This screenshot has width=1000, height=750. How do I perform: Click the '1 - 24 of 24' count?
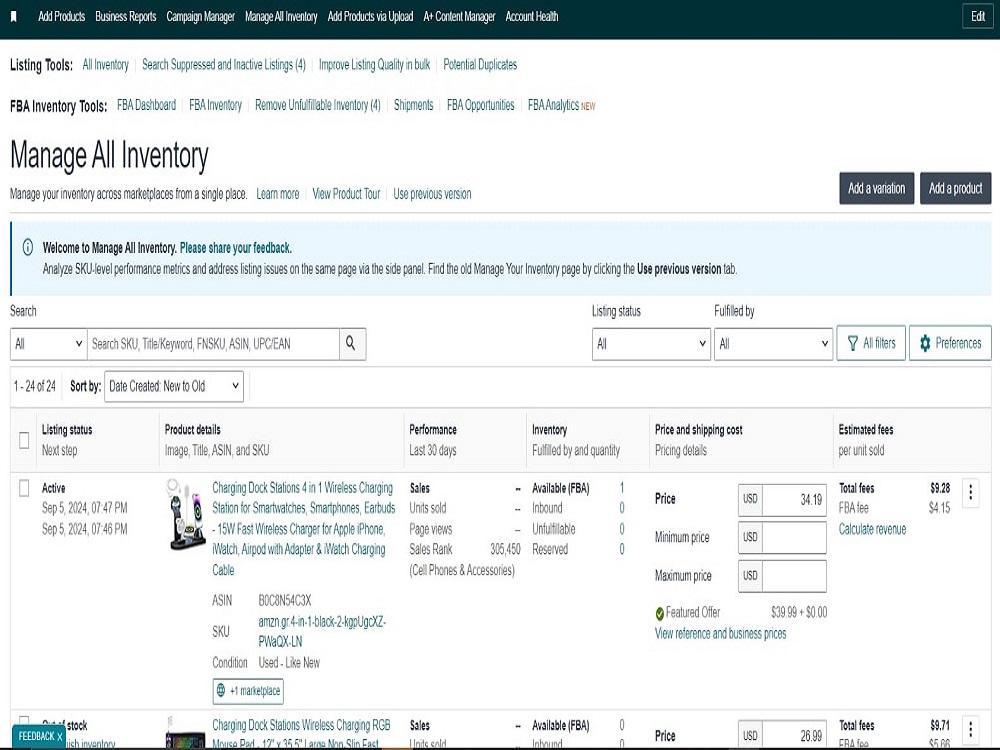point(34,386)
